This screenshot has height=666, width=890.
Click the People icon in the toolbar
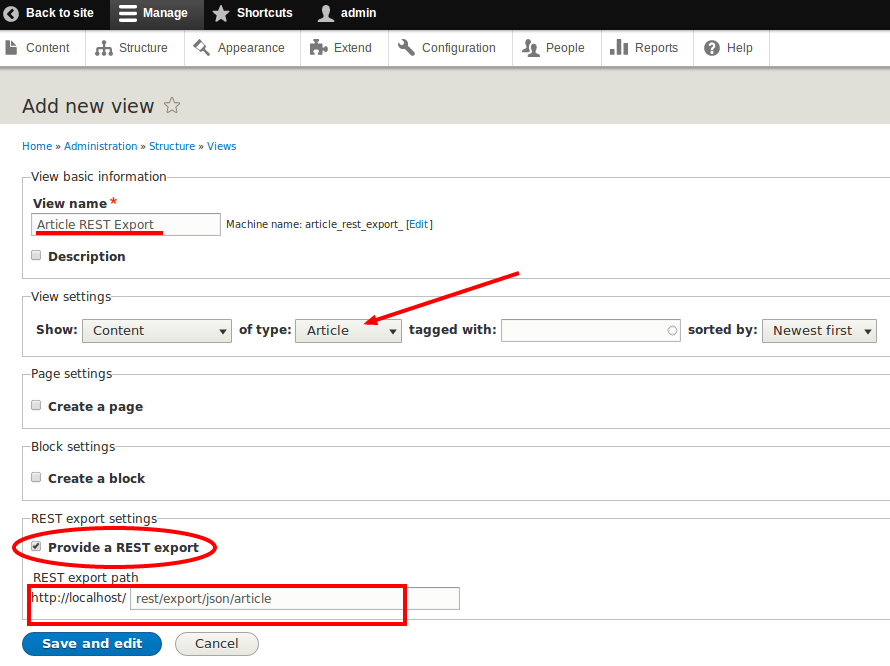point(530,48)
